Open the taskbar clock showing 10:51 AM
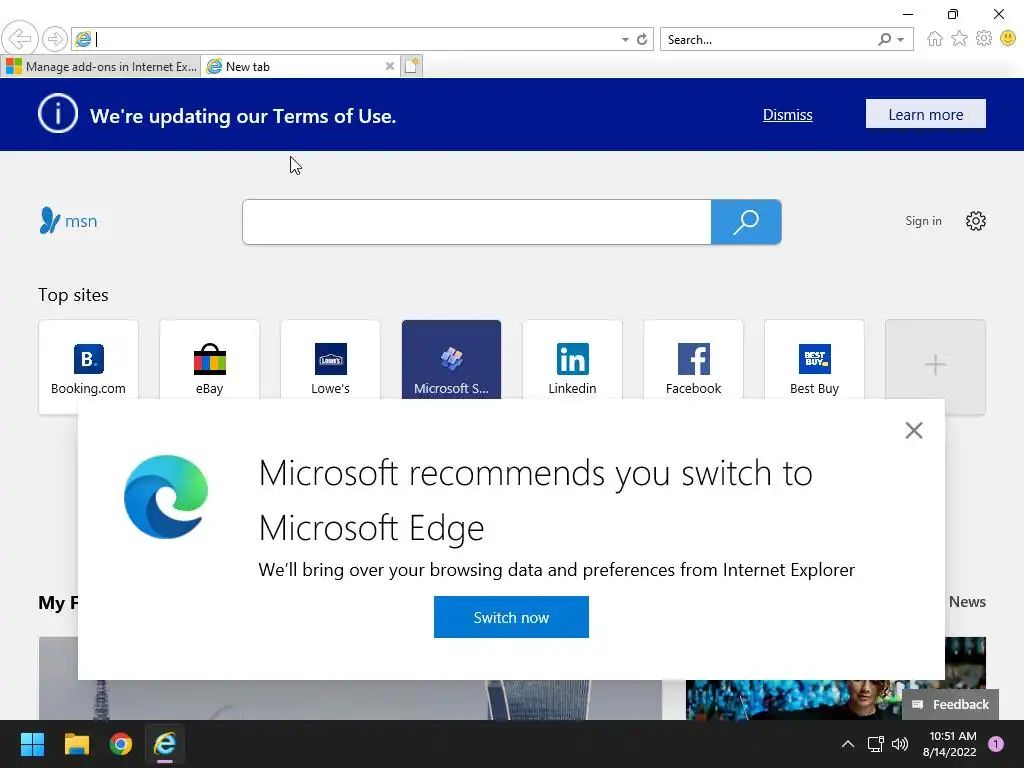Image resolution: width=1024 pixels, height=768 pixels. (x=950, y=744)
